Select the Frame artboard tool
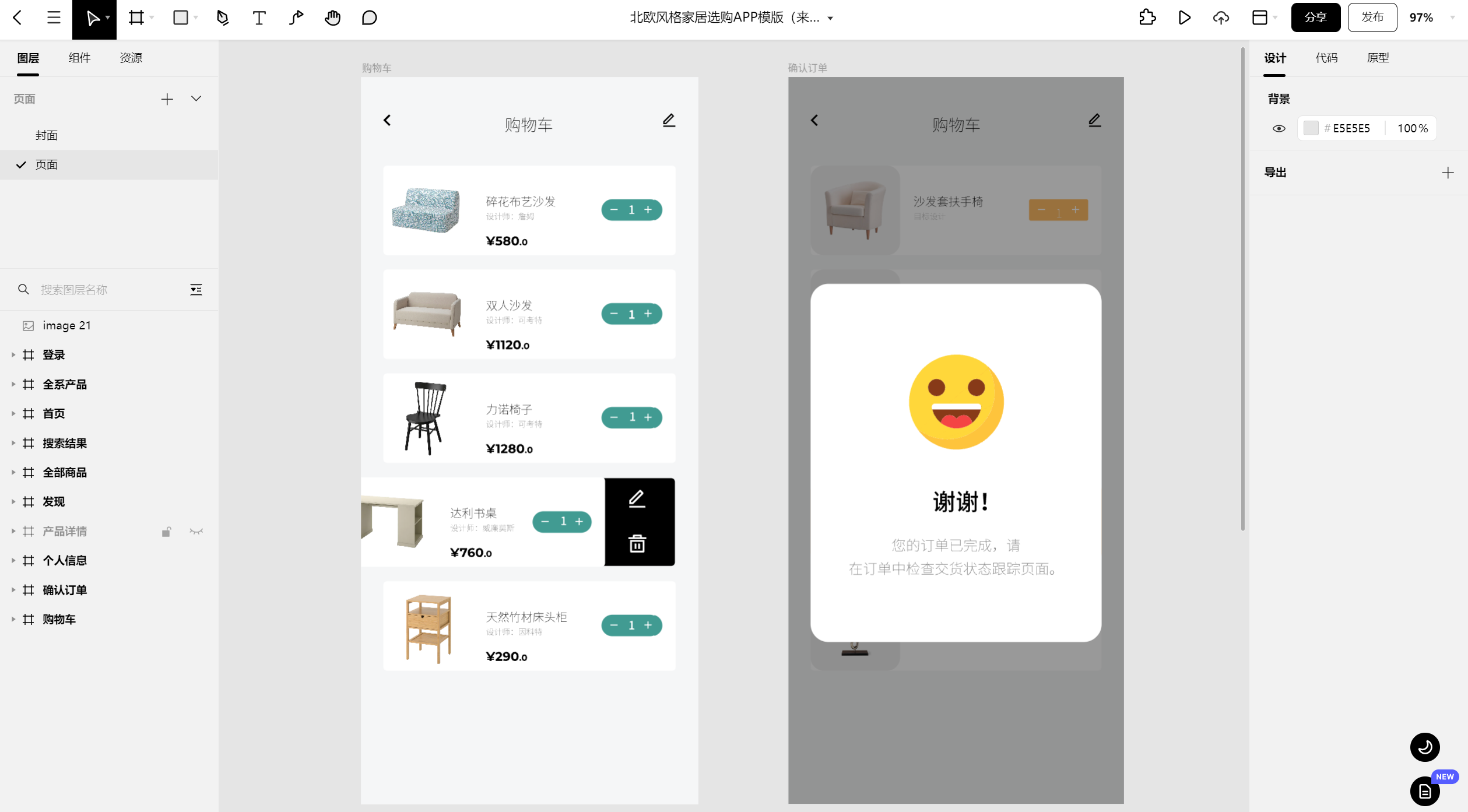 pos(136,17)
